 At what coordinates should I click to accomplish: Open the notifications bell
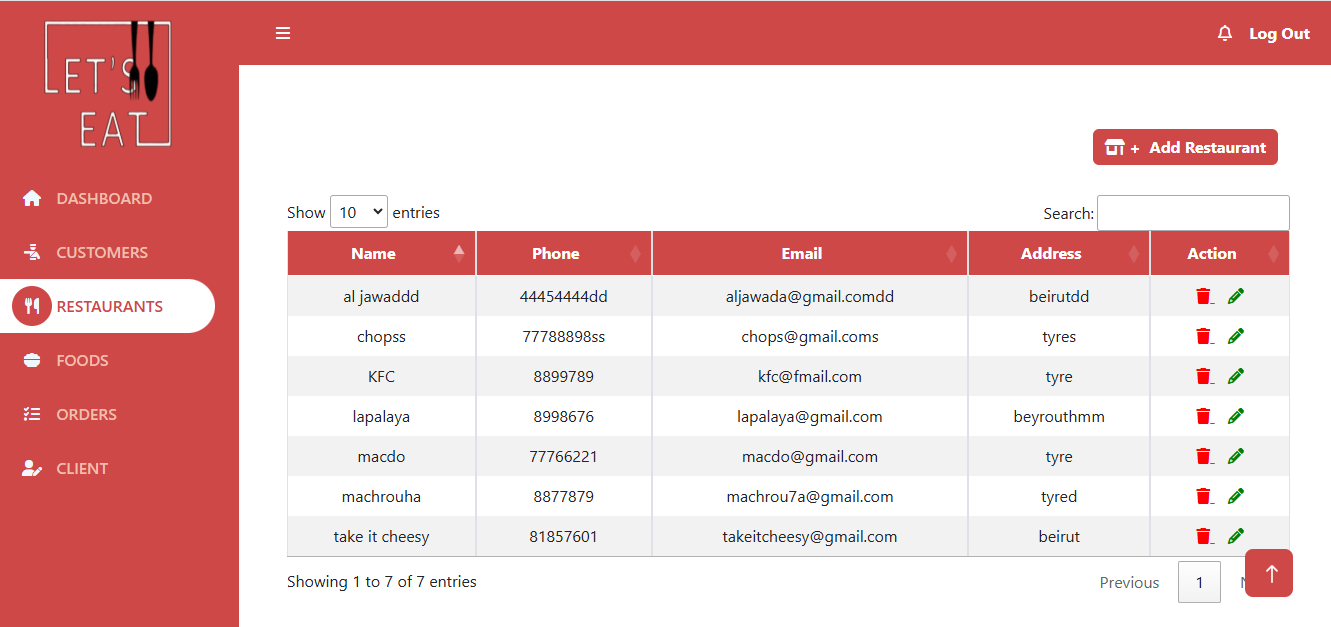tap(1224, 34)
